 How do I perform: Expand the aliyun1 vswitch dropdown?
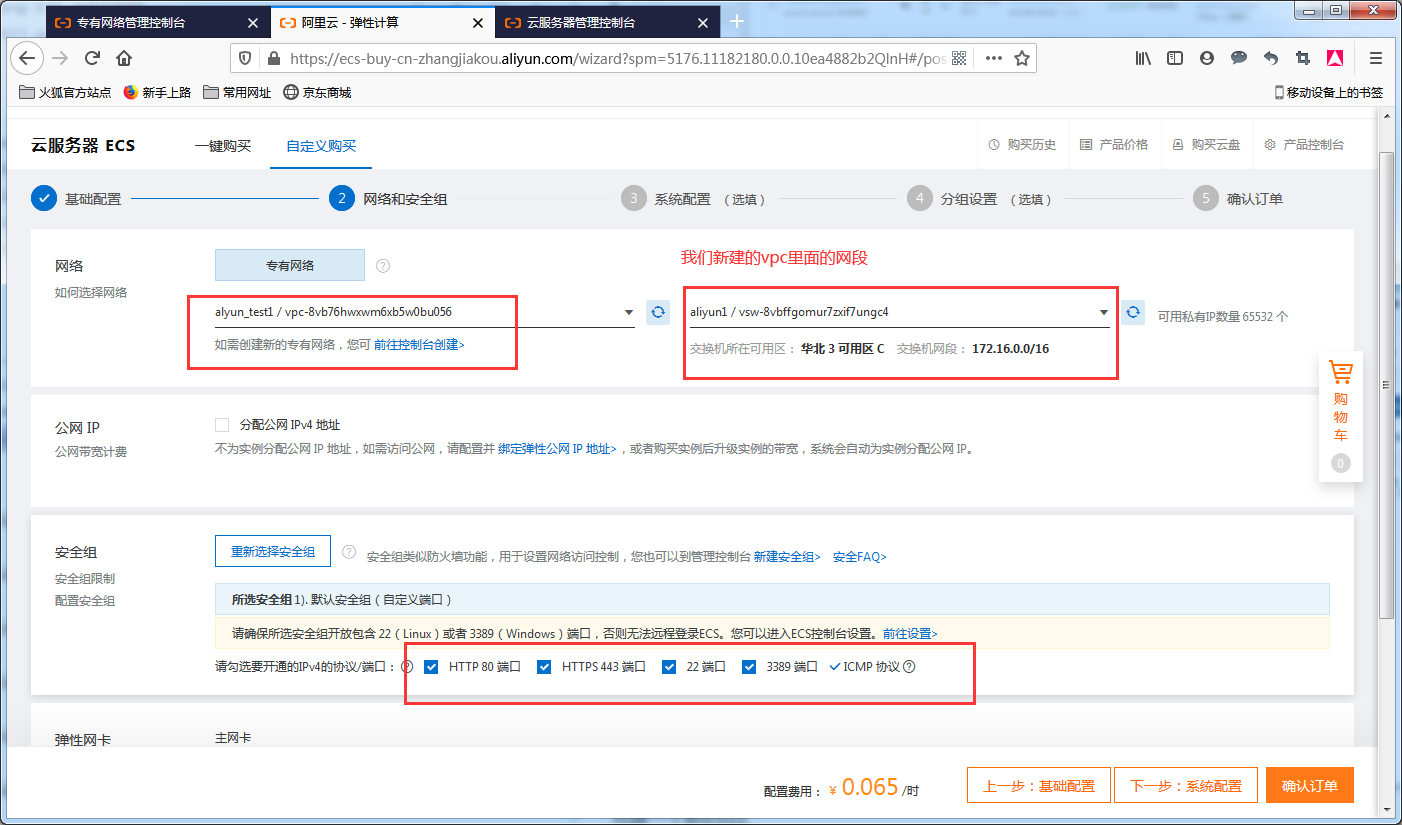point(1103,312)
